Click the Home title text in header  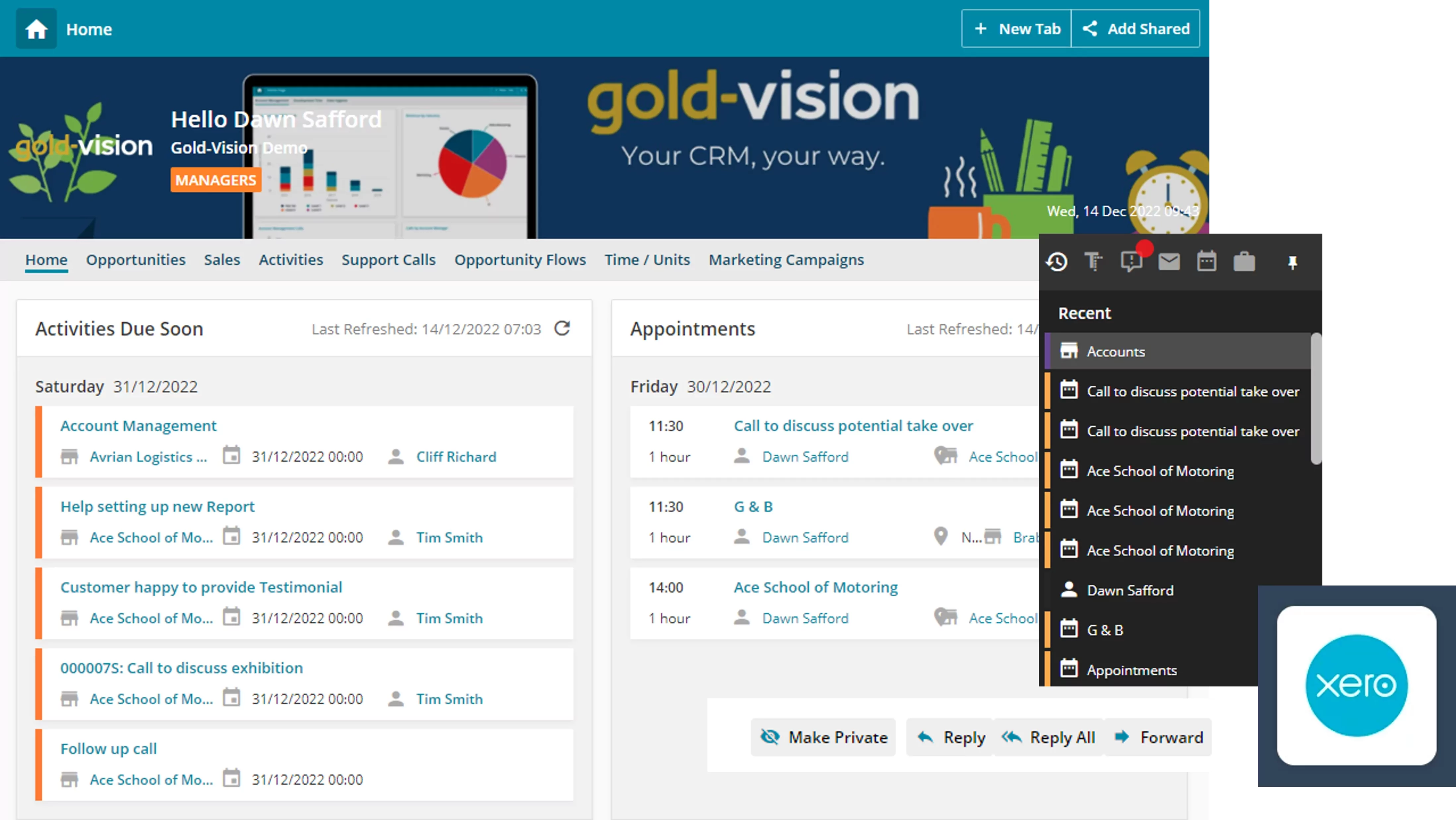pos(89,29)
